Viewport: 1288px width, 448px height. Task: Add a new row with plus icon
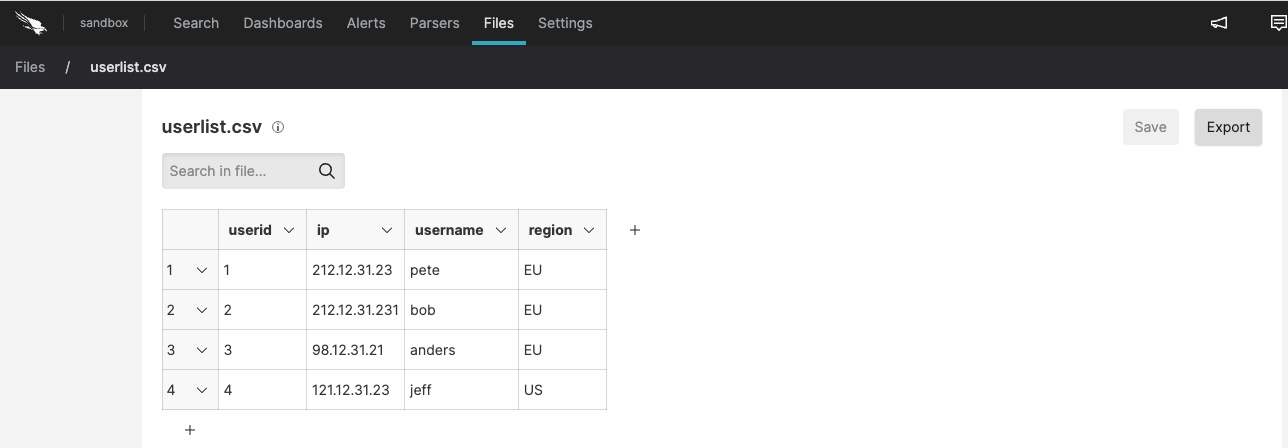(x=190, y=430)
